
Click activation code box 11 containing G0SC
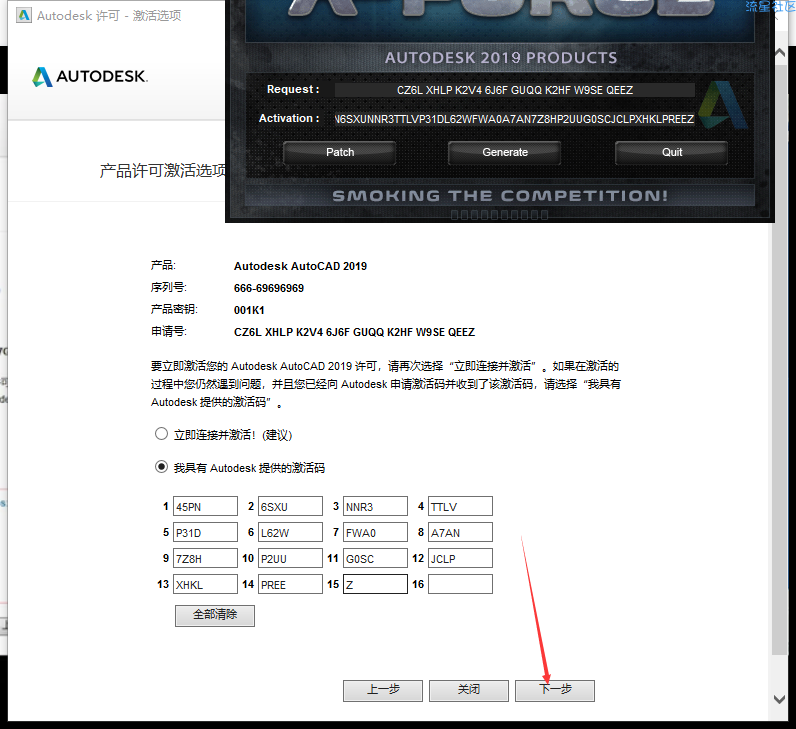pos(375,558)
